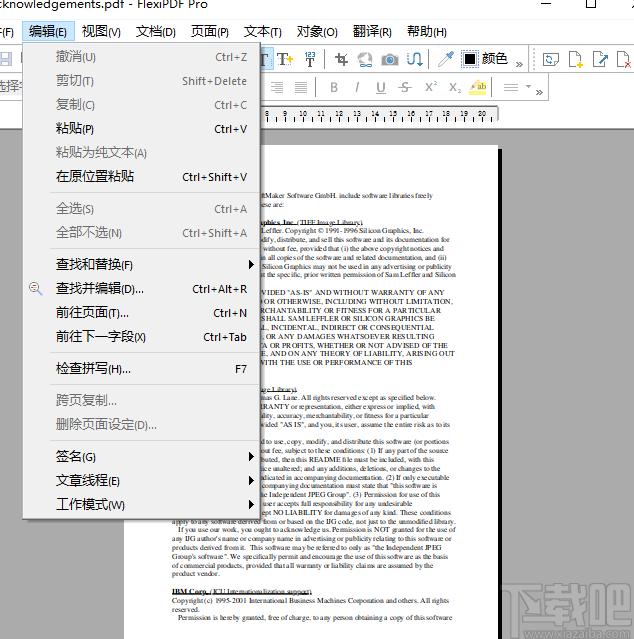Open the 帮助(H) menu

pyautogui.click(x=427, y=31)
